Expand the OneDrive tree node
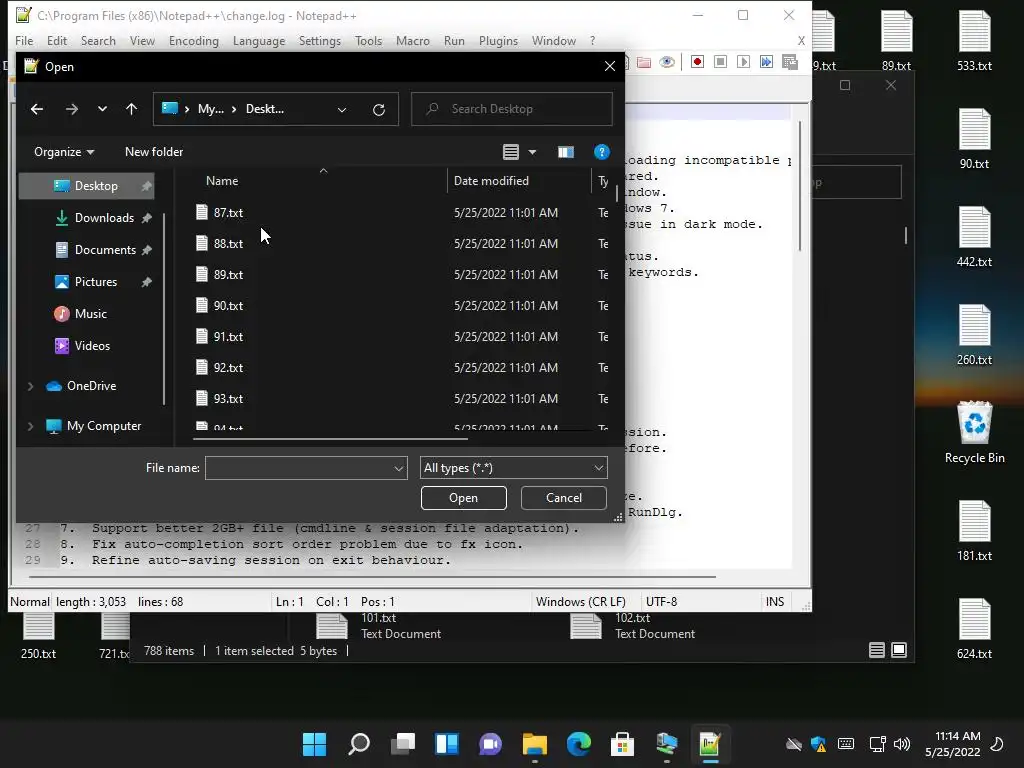1024x768 pixels. pyautogui.click(x=30, y=387)
